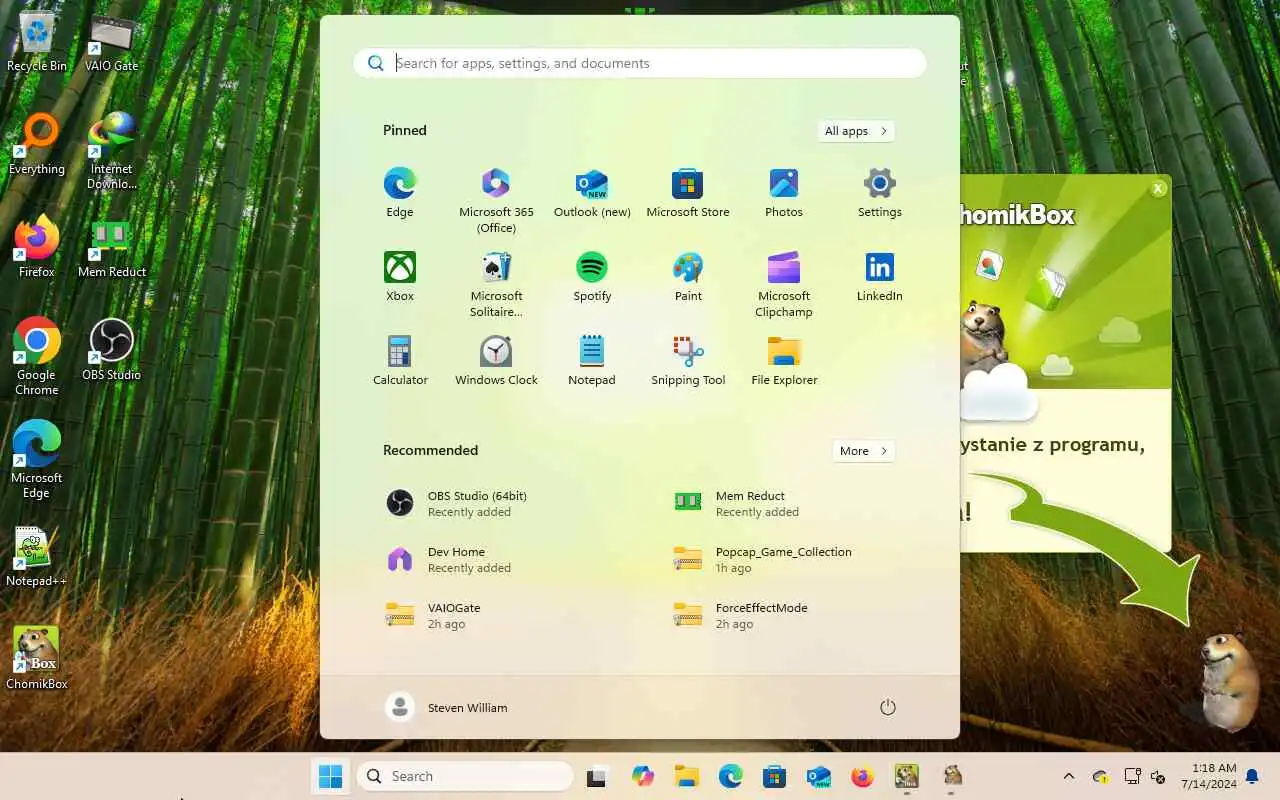Launch Microsoft 365 (Office) pinned app
The image size is (1280, 800).
[x=496, y=200]
